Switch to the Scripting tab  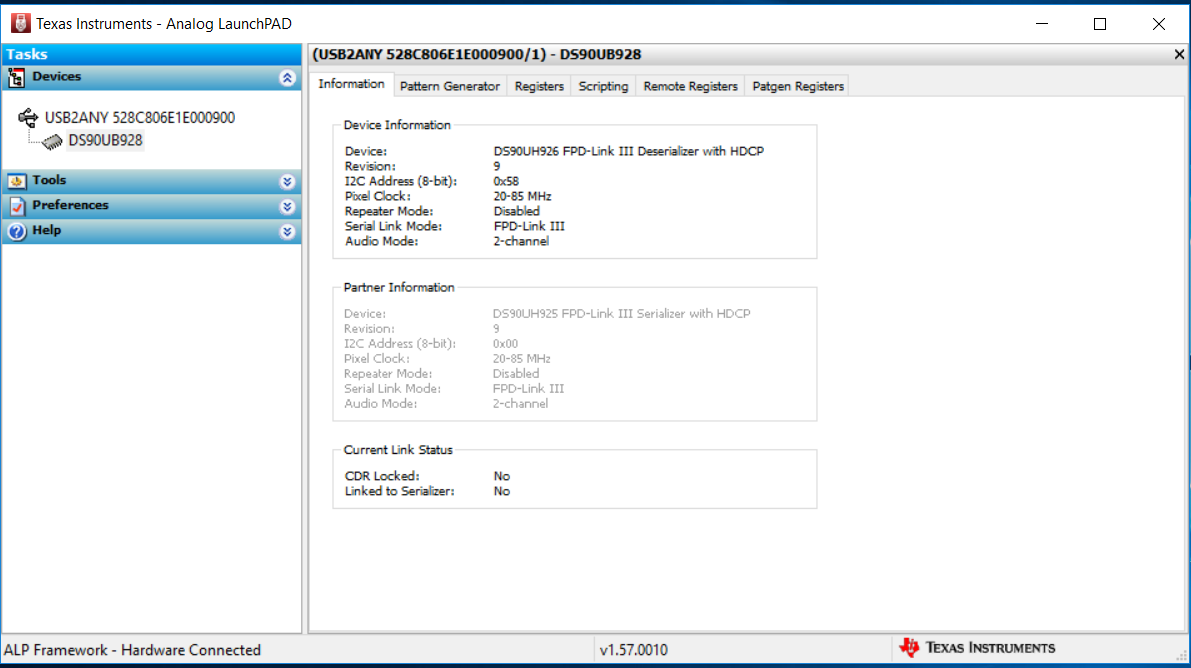603,87
